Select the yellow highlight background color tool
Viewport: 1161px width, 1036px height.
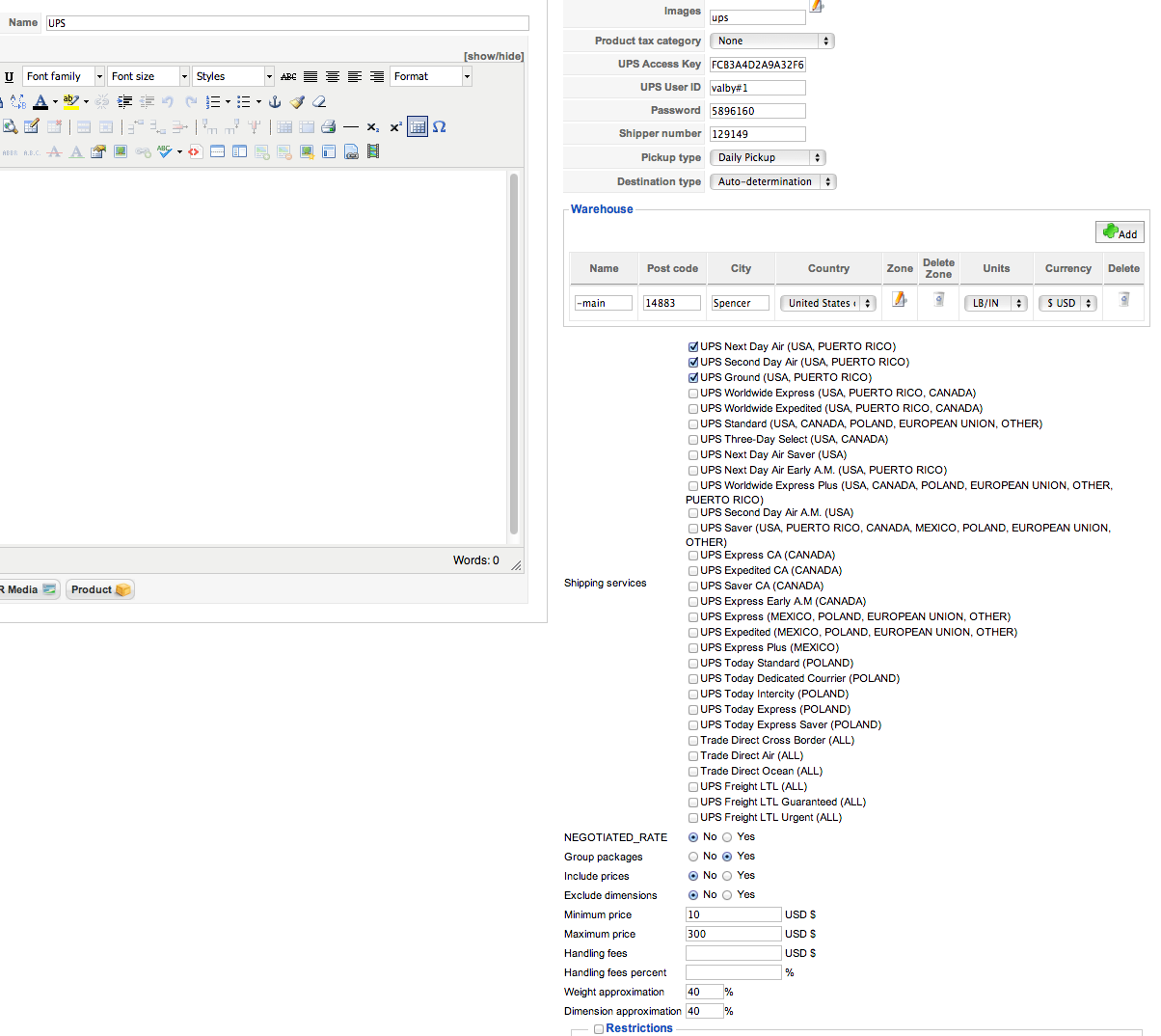pyautogui.click(x=70, y=101)
